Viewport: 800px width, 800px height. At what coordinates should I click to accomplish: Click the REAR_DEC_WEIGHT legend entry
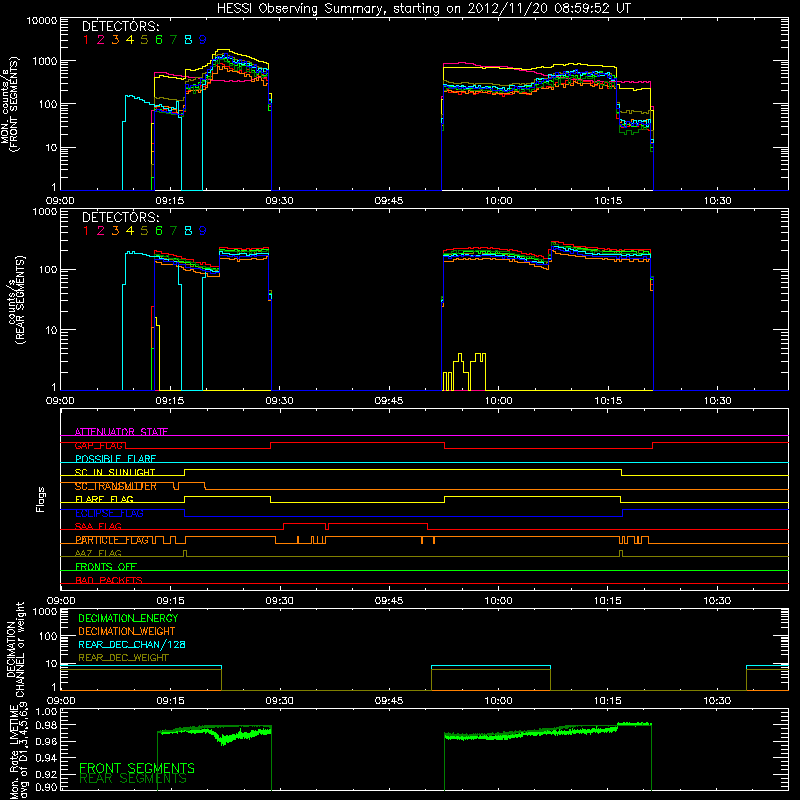pyautogui.click(x=123, y=658)
